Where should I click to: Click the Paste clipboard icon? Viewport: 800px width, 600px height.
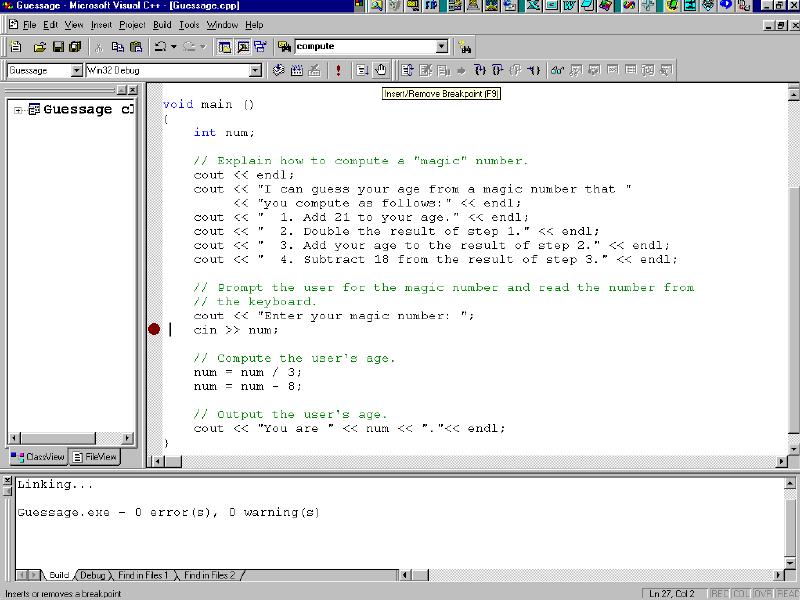click(x=136, y=47)
